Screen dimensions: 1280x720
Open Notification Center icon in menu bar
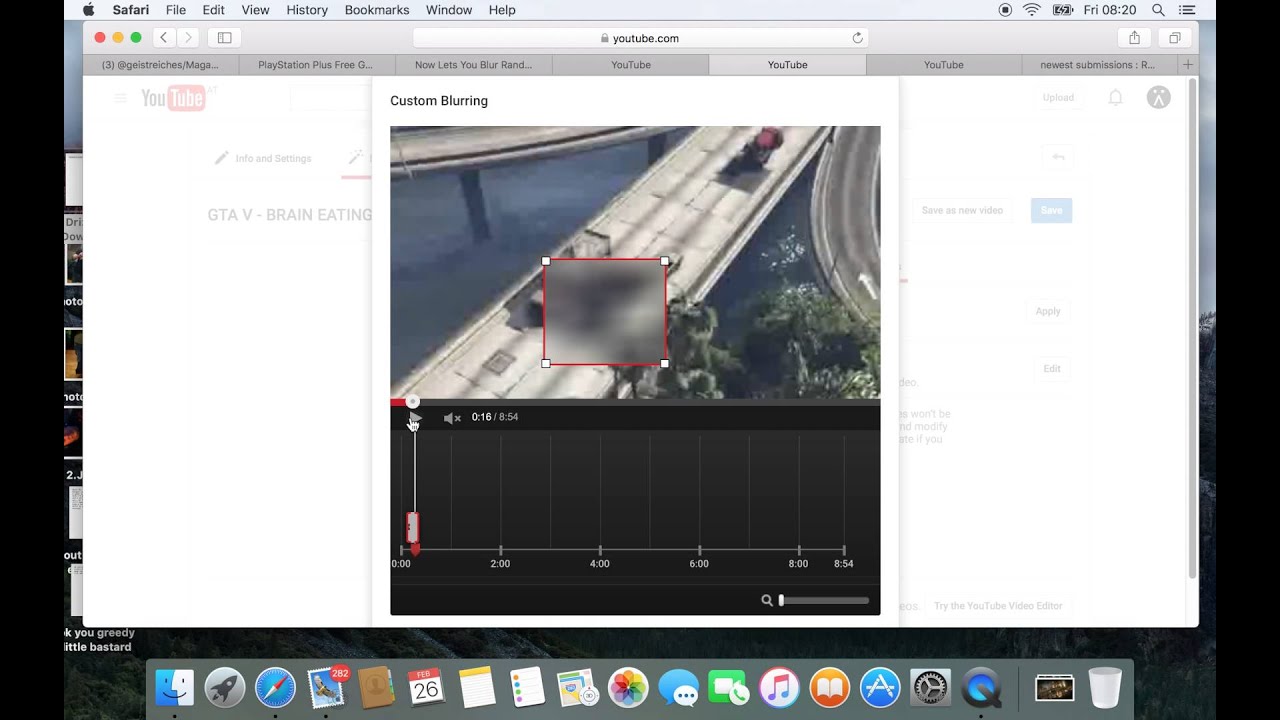click(x=1187, y=10)
